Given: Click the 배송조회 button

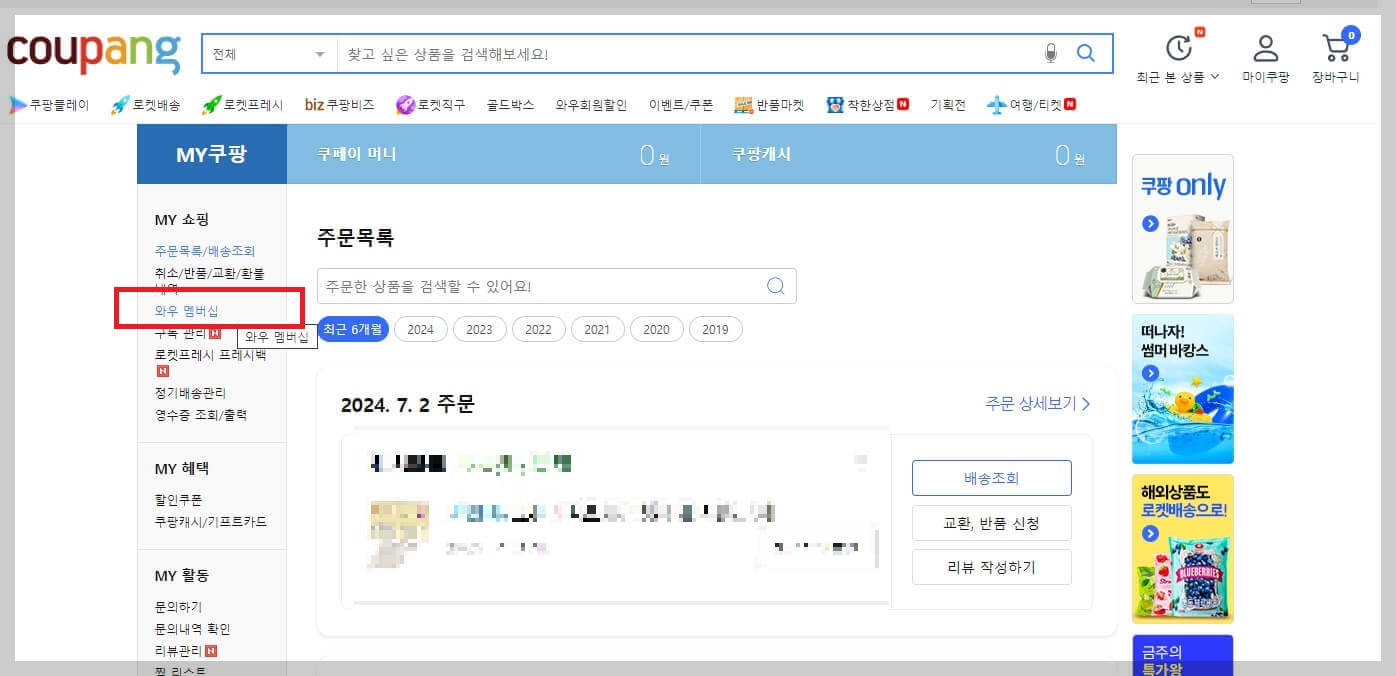Looking at the screenshot, I should tap(992, 478).
